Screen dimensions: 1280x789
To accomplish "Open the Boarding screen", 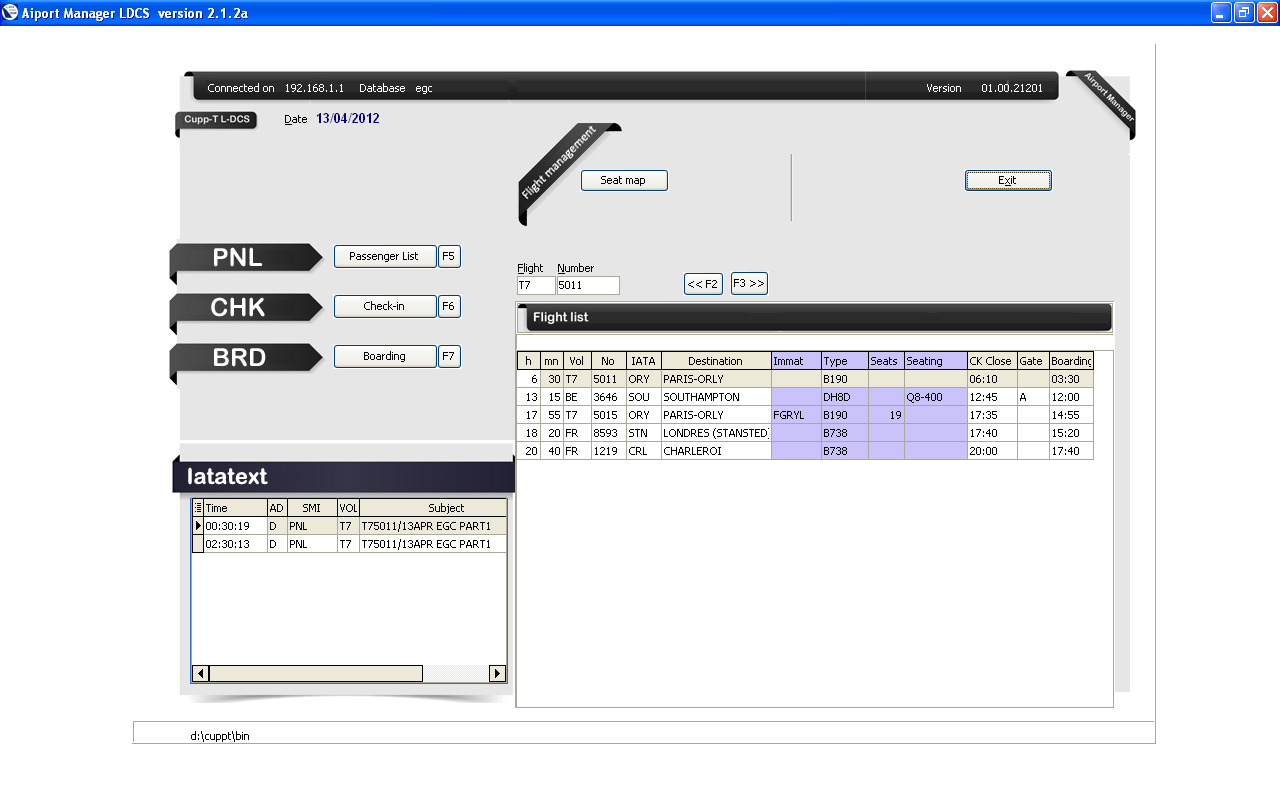I will click(x=384, y=357).
